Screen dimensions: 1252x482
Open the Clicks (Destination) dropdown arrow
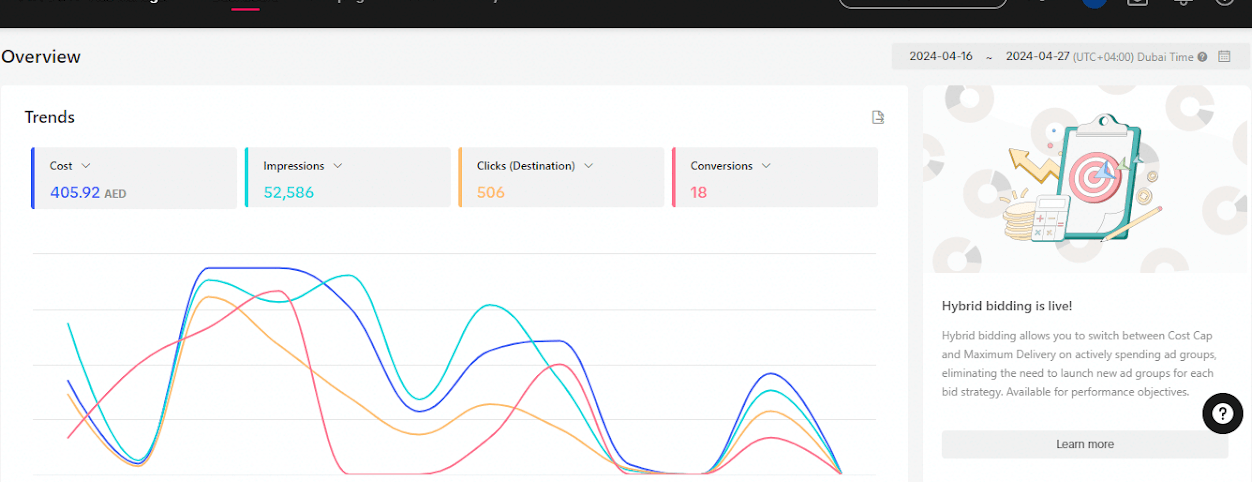pyautogui.click(x=588, y=166)
